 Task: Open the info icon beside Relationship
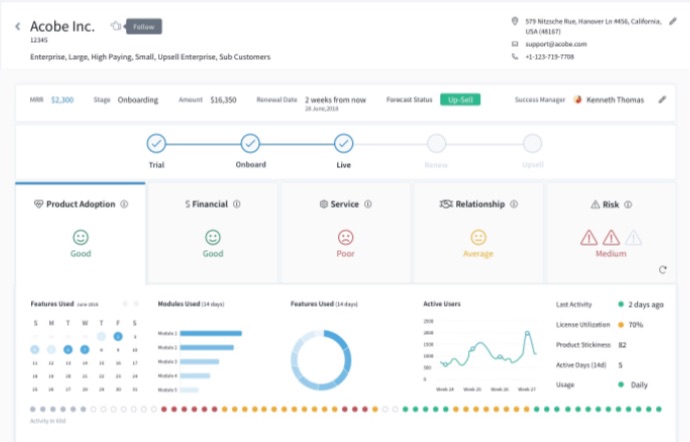pyautogui.click(x=514, y=204)
